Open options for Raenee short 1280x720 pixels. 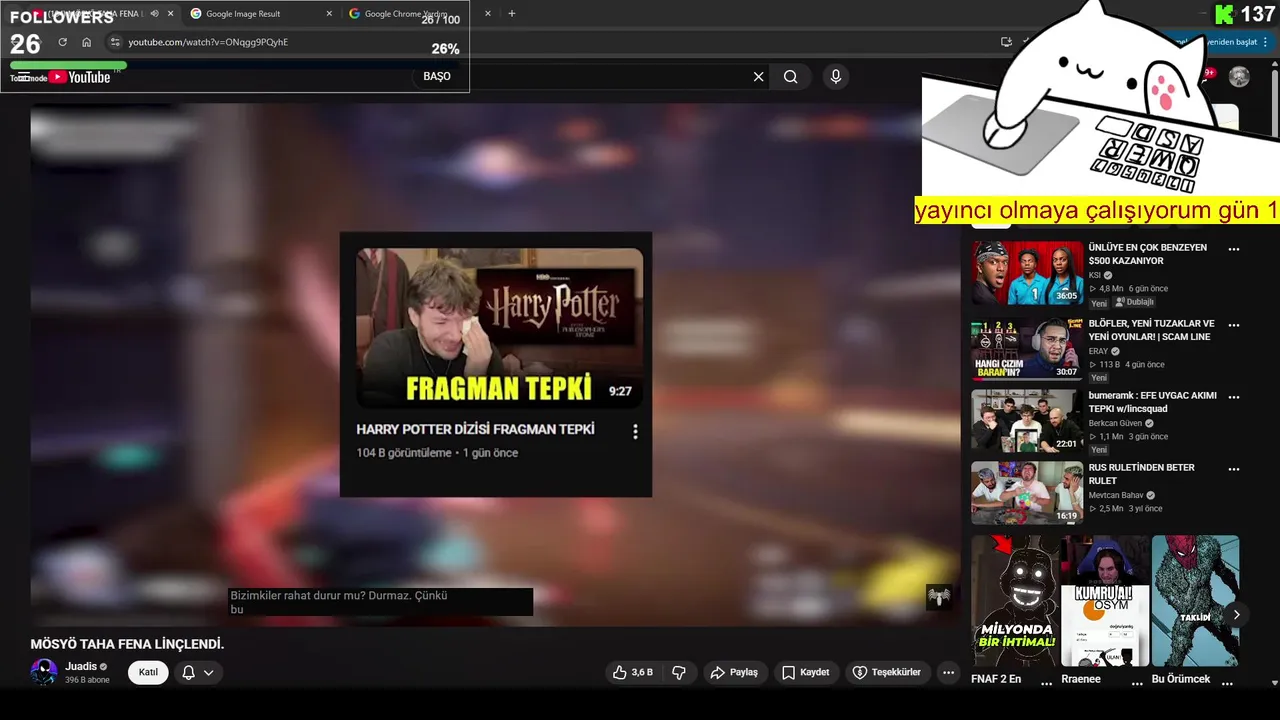click(x=1137, y=683)
